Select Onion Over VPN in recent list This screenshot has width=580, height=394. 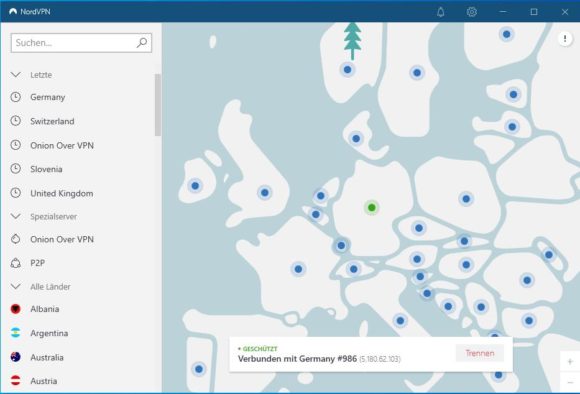(x=62, y=145)
